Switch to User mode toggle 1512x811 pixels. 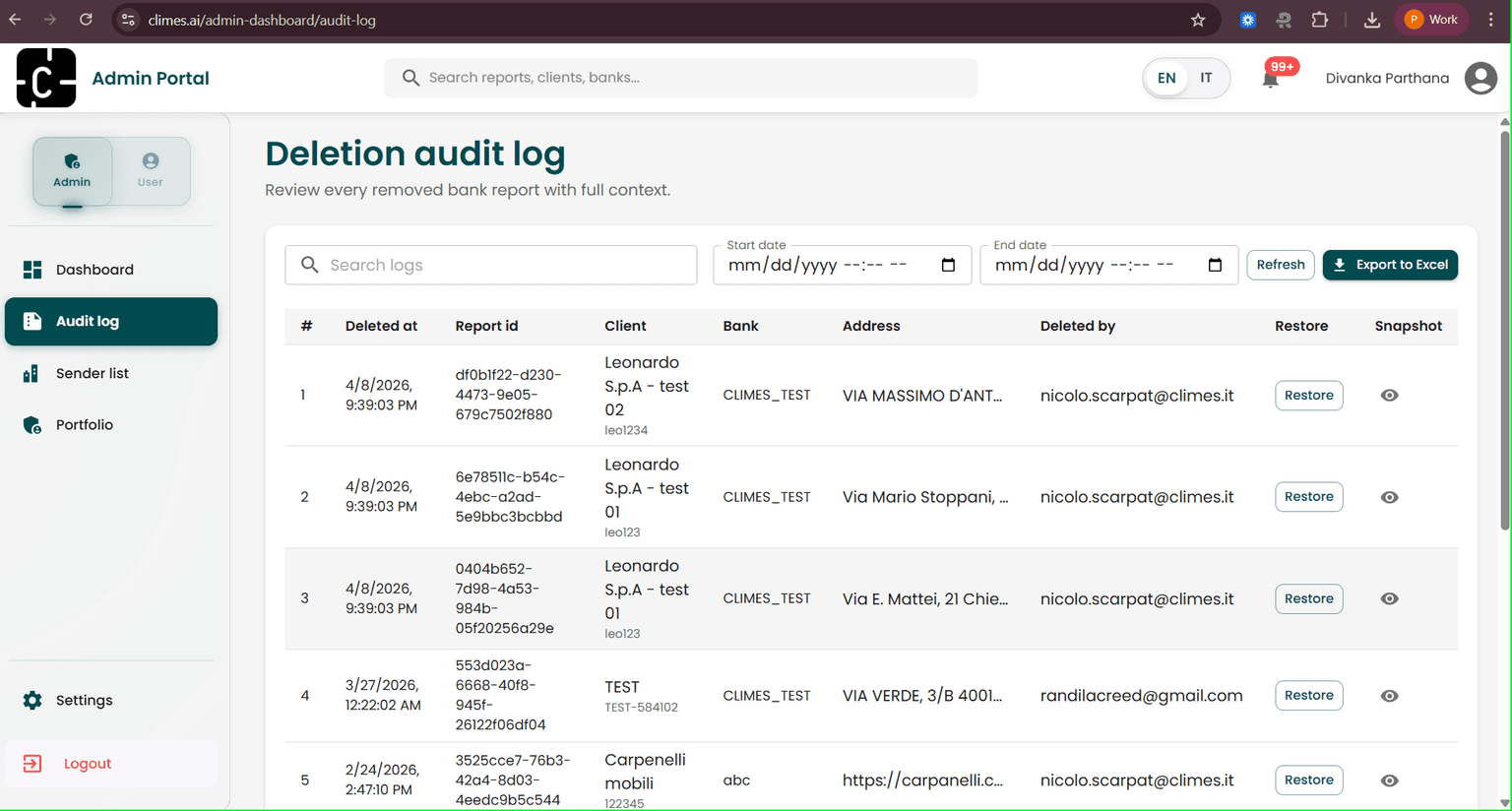[x=151, y=171]
